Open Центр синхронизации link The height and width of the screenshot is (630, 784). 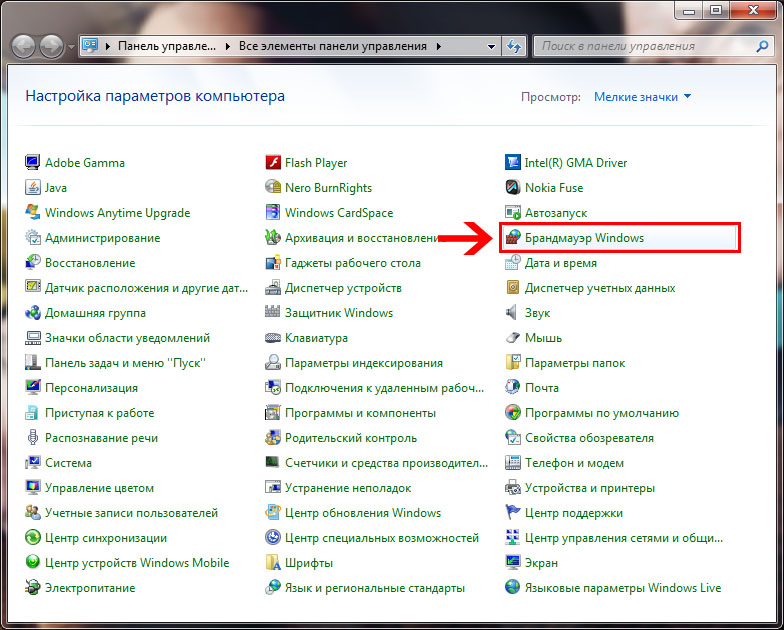click(x=106, y=538)
